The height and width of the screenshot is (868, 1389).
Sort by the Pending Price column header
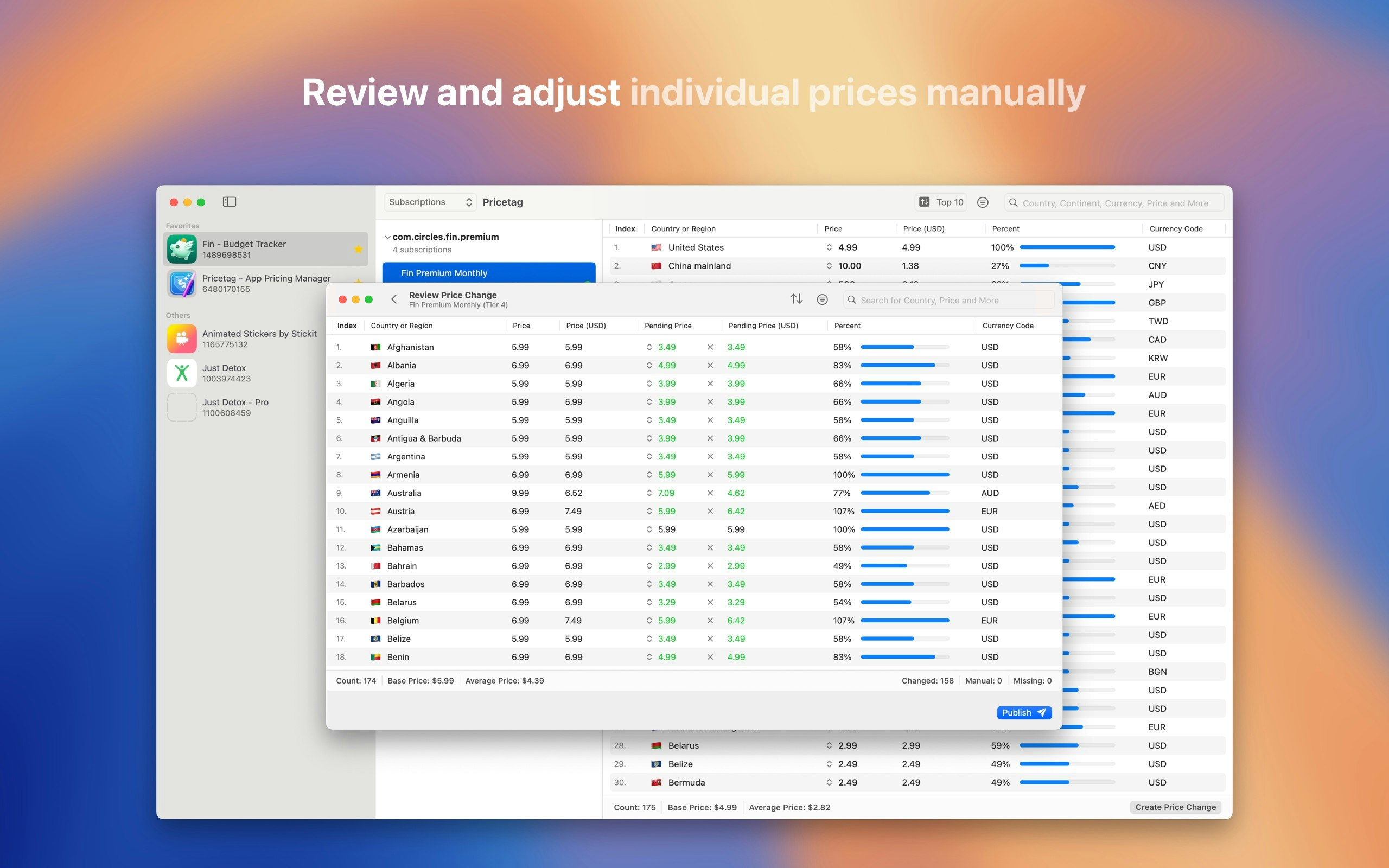[x=667, y=325]
